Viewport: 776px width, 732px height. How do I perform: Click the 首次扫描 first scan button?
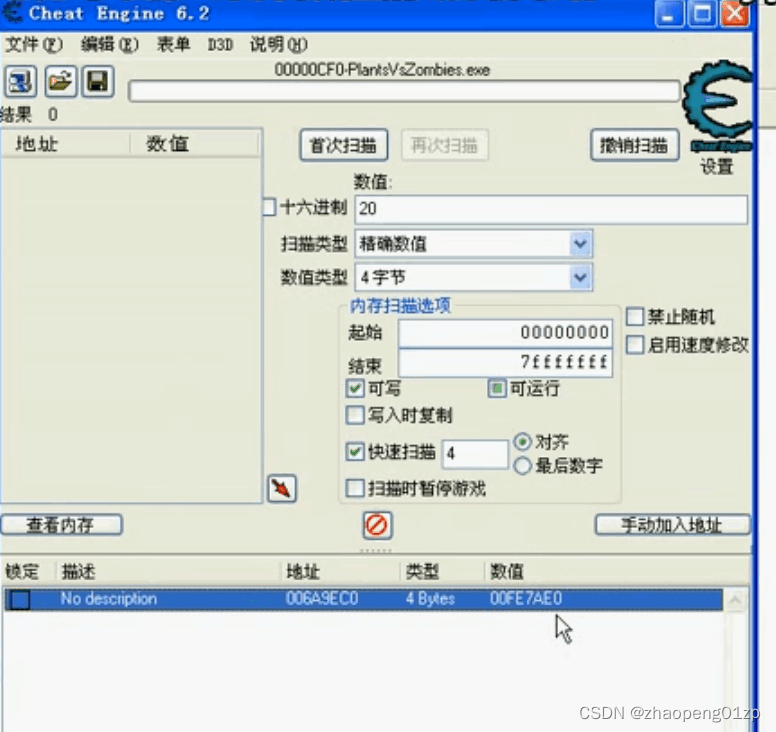(344, 146)
